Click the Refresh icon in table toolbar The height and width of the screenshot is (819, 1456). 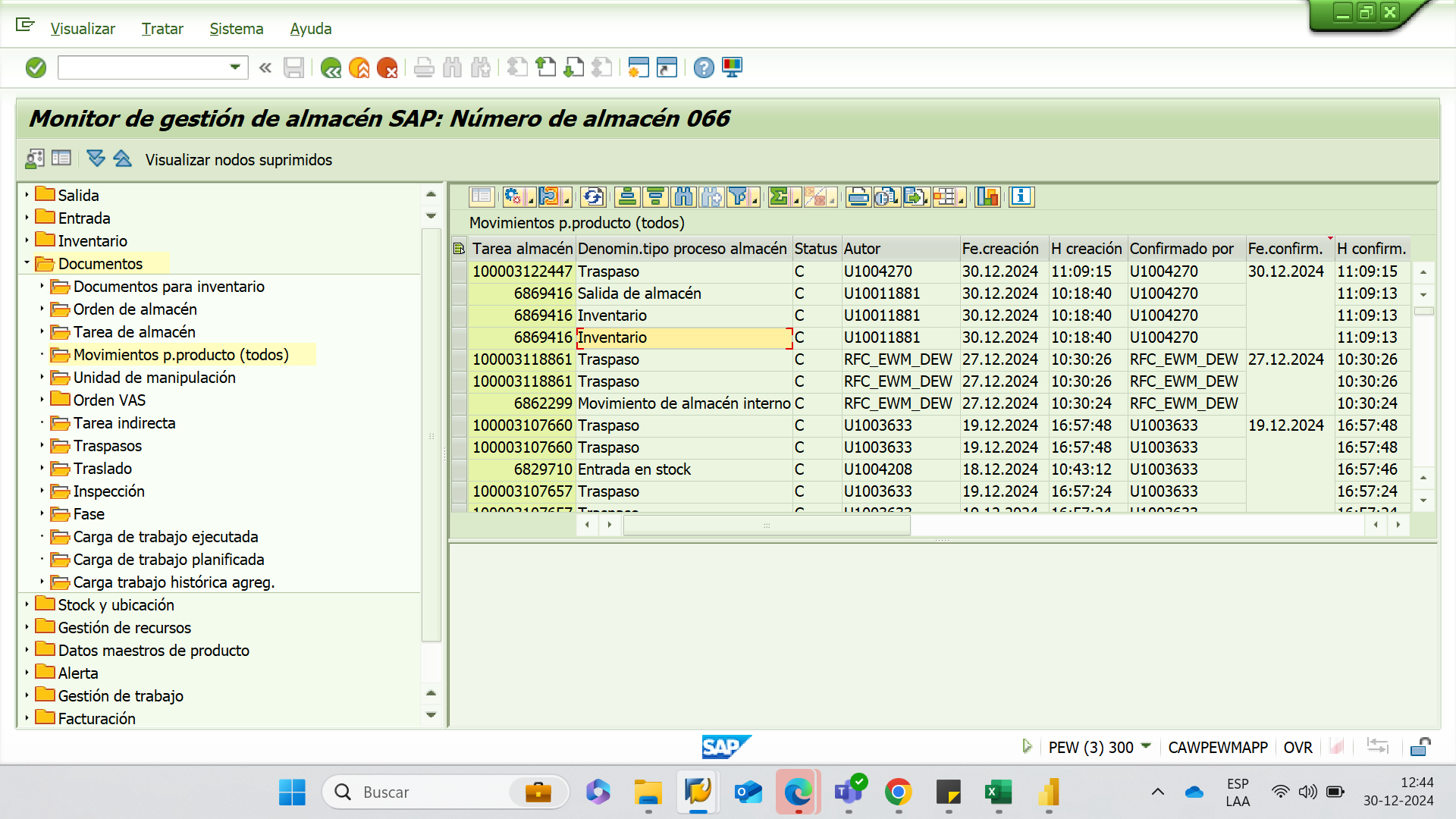pyautogui.click(x=593, y=197)
